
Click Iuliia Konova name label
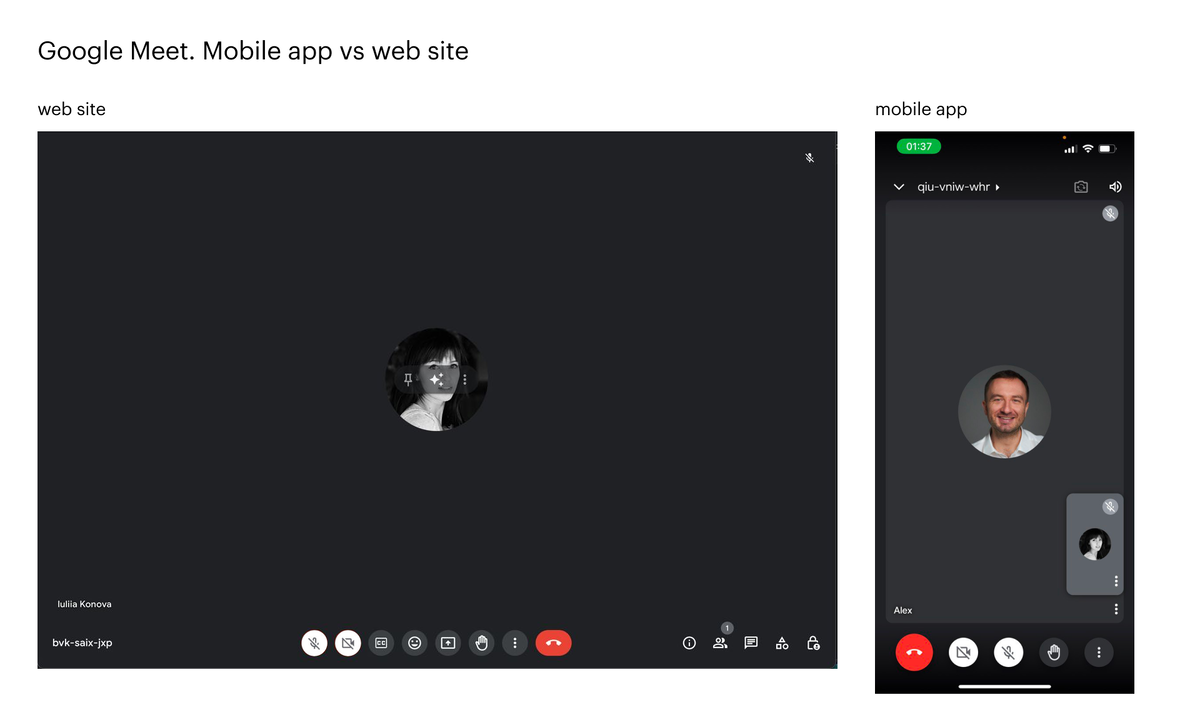click(84, 604)
